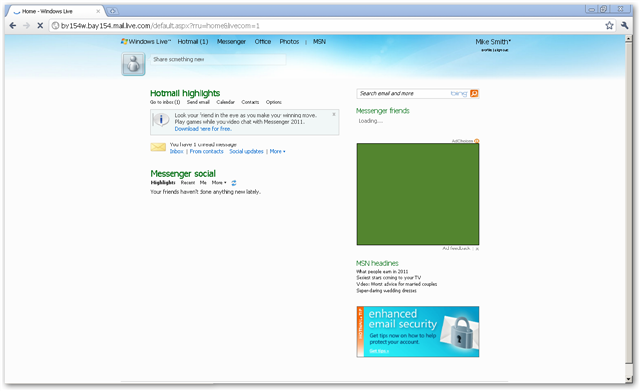Click the AdChoices icon above the ad
Image resolution: width=640 pixels, height=391 pixels.
click(x=477, y=141)
